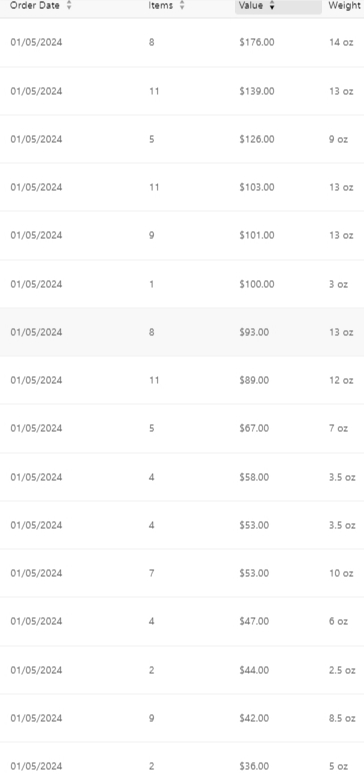The height and width of the screenshot is (774, 364).
Task: Click the Weight column header
Action: [x=344, y=6]
